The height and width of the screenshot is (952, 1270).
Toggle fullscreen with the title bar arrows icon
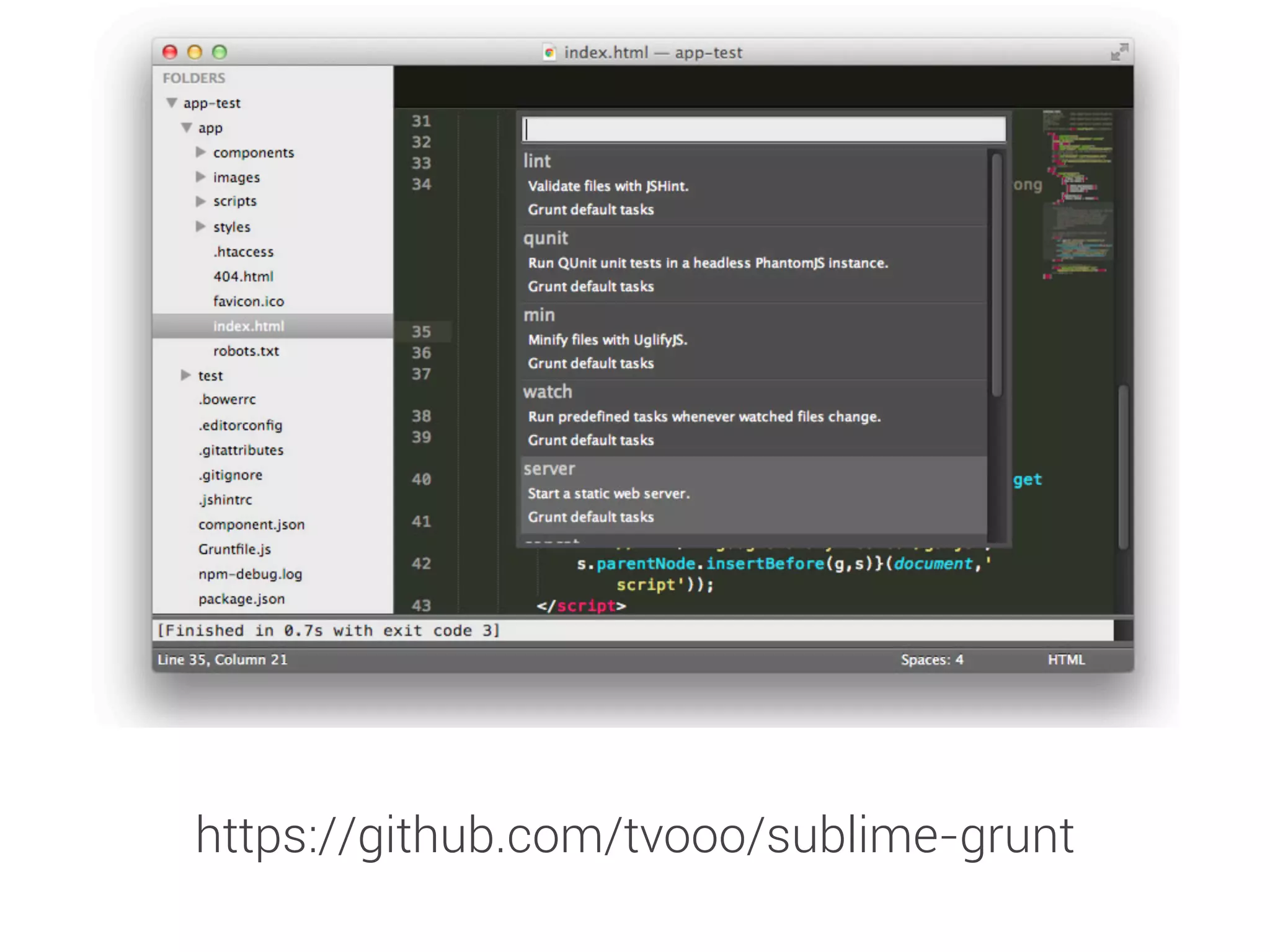click(1119, 52)
